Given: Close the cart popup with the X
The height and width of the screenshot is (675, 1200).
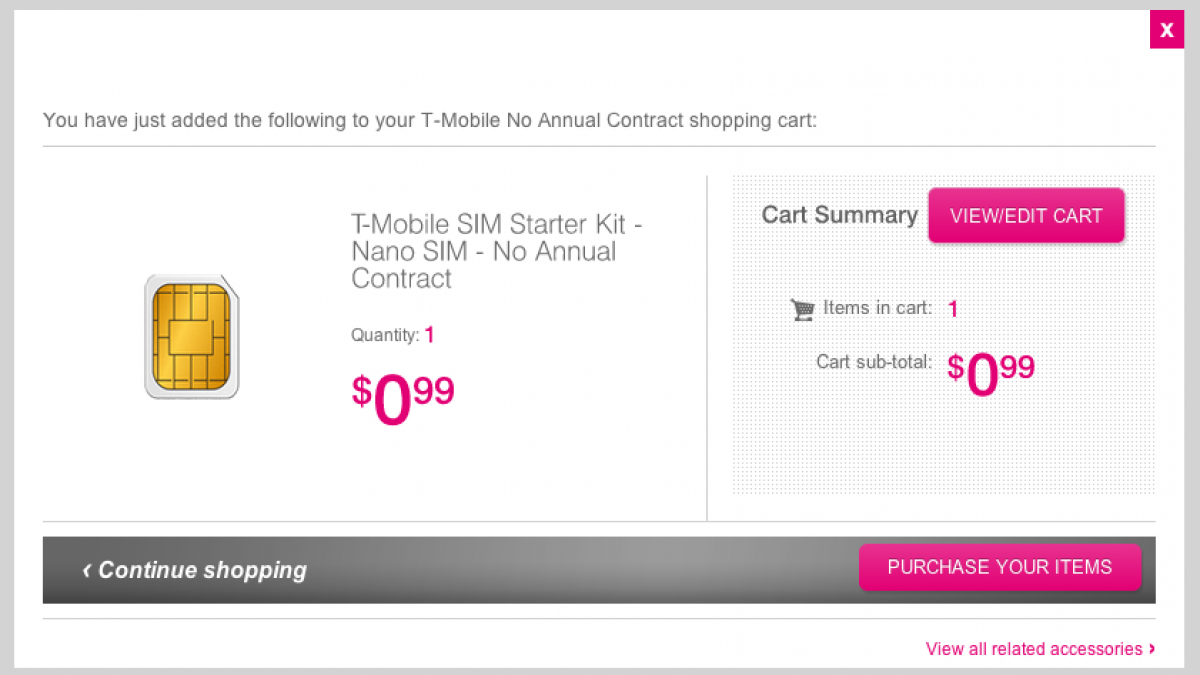Looking at the screenshot, I should click(x=1166, y=30).
